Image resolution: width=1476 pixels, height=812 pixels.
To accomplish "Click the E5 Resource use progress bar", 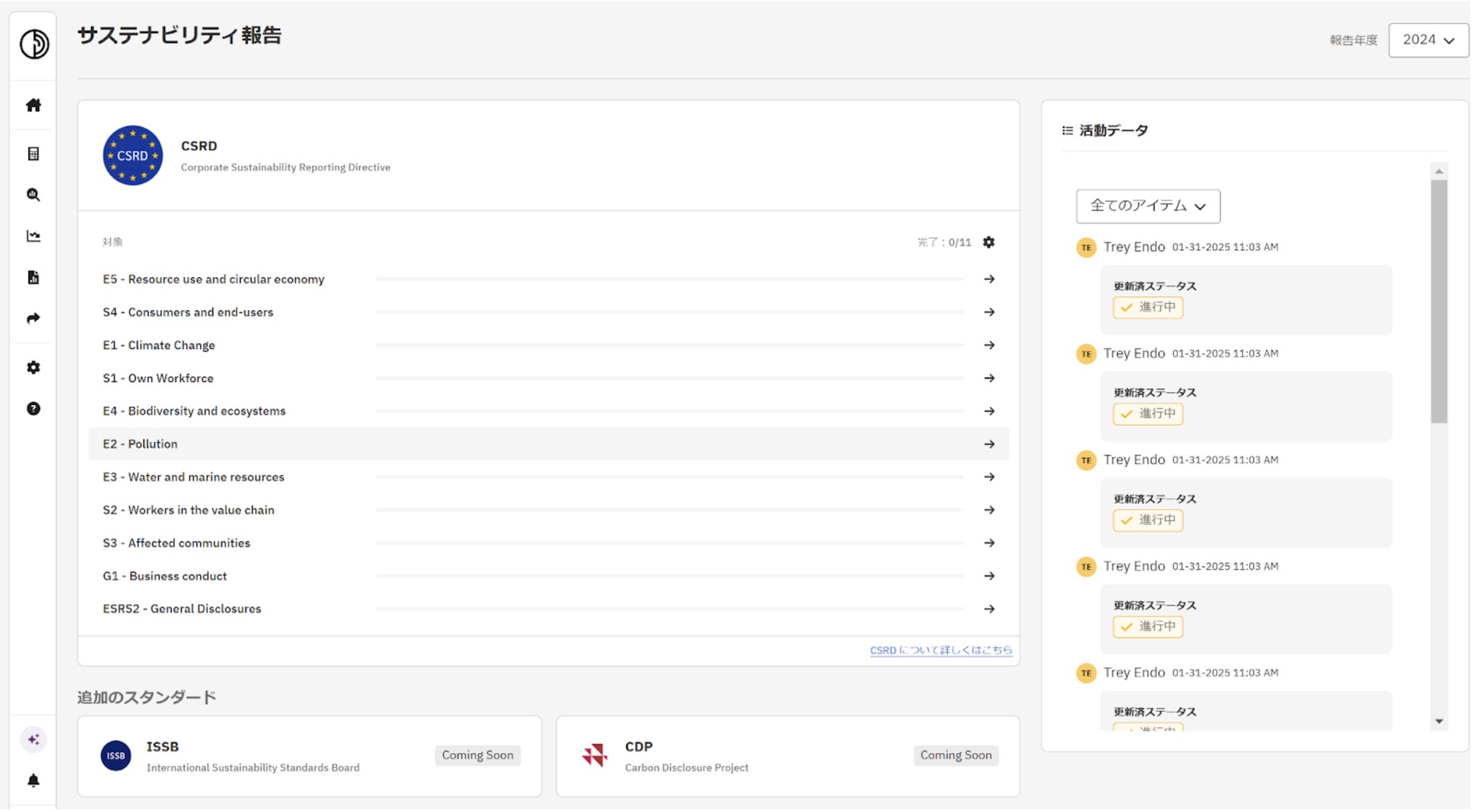I will [x=670, y=280].
